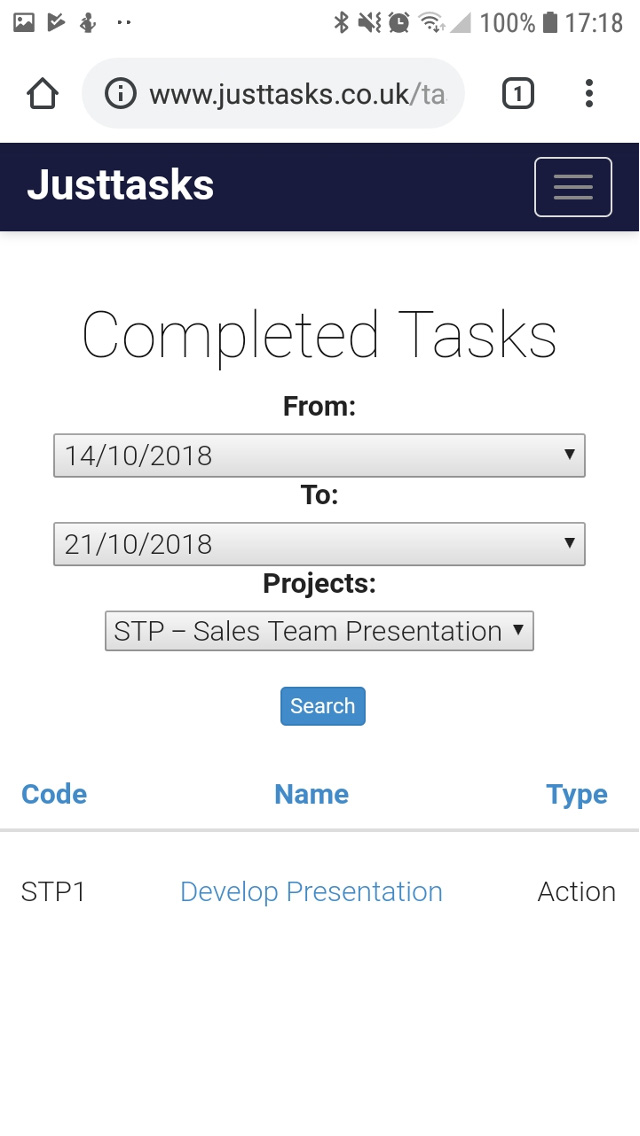This screenshot has width=640, height=1136.
Task: Tap the Bluetooth status bar icon
Action: [x=341, y=22]
